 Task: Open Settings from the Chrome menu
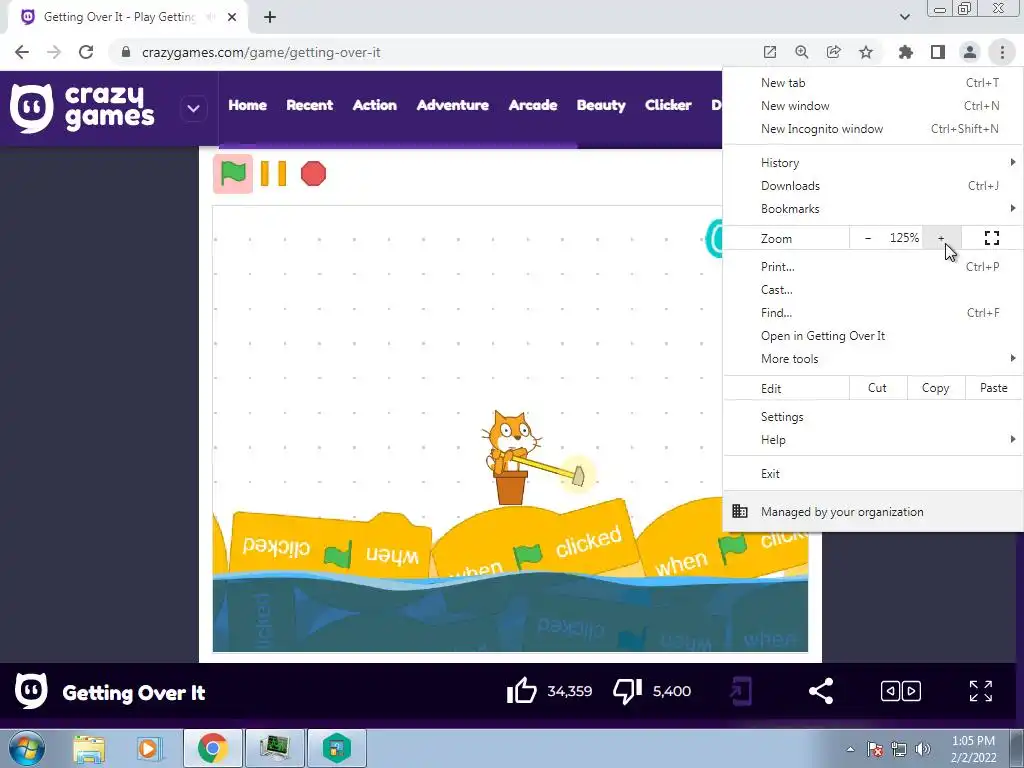point(873,417)
